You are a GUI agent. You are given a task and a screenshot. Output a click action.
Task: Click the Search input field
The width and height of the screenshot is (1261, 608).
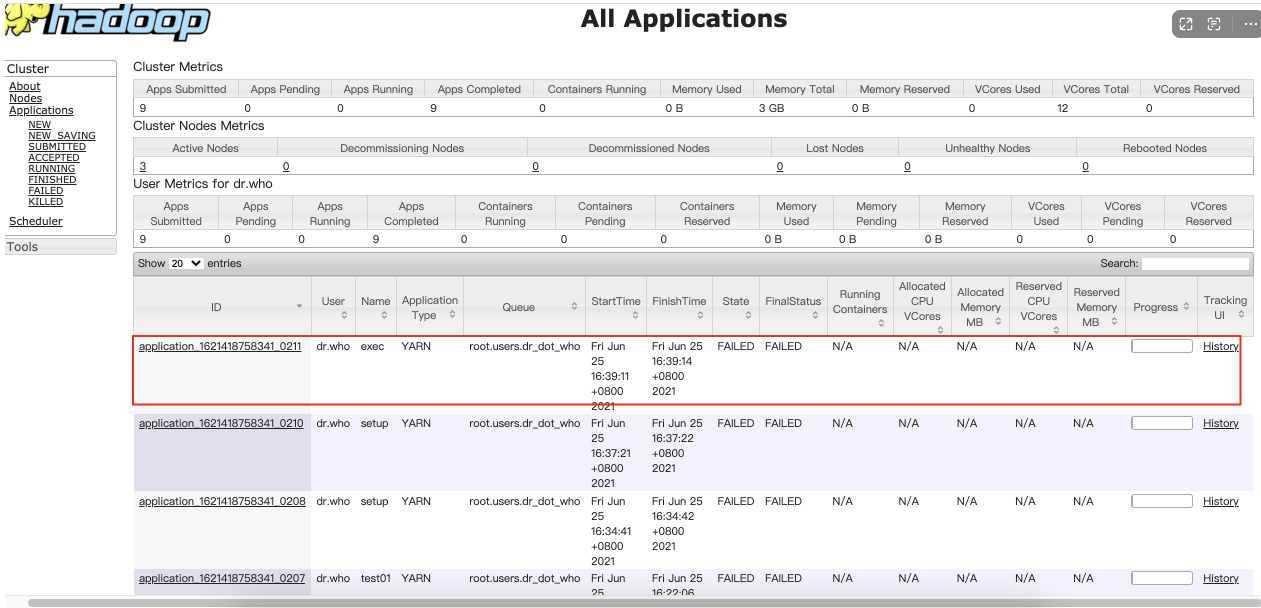pyautogui.click(x=1195, y=264)
